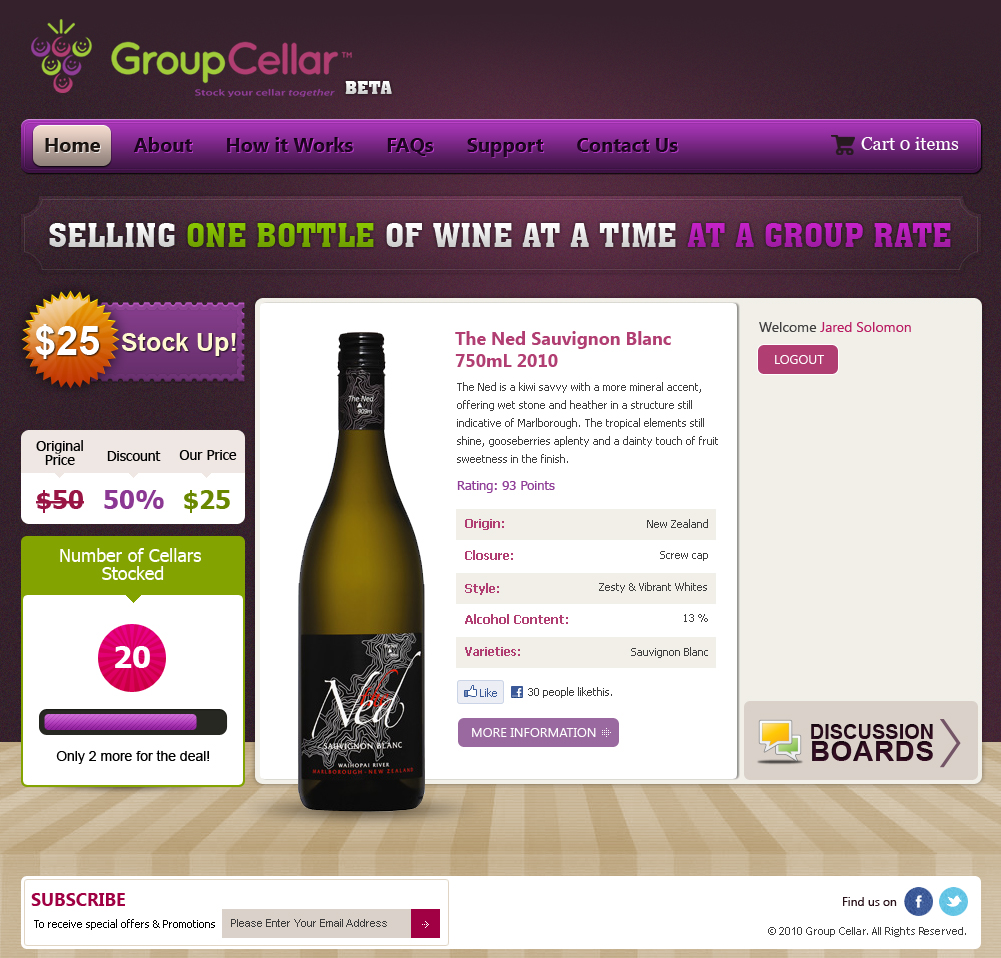
Task: Open the shopping cart icon
Action: (x=843, y=144)
